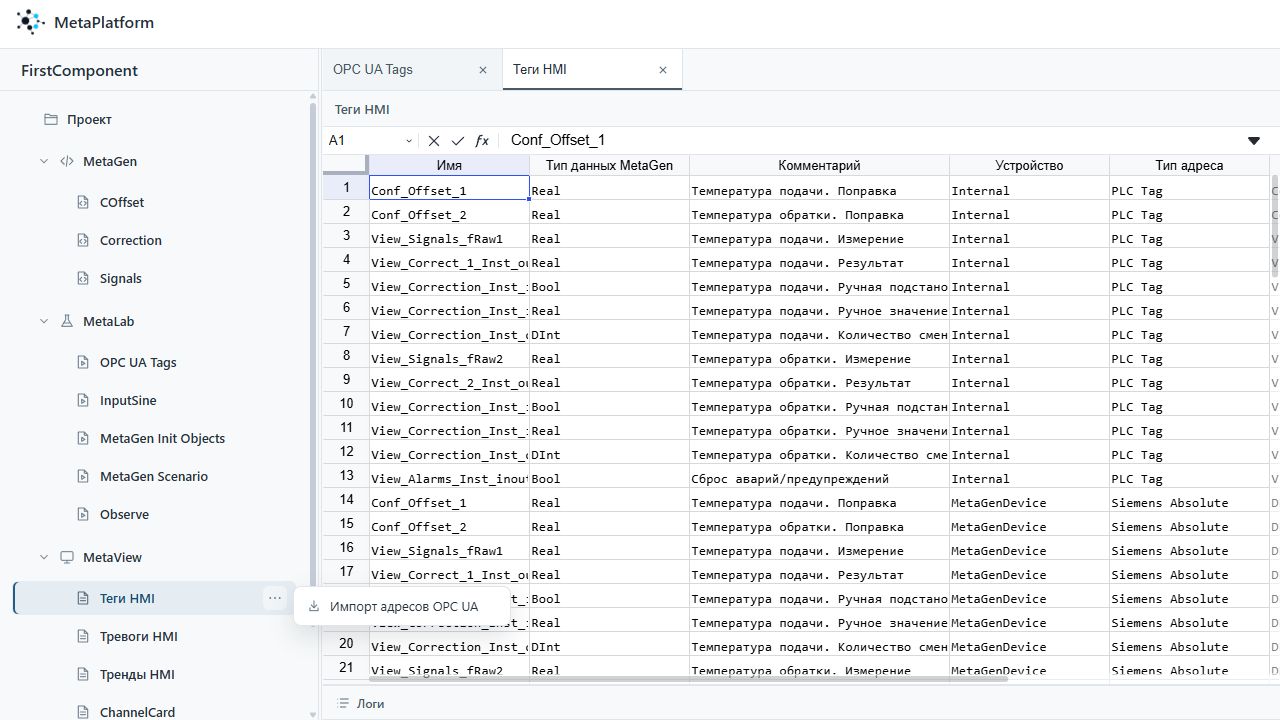Click the Тренды HMI document icon
Screen dimensions: 1280x720
[84, 674]
